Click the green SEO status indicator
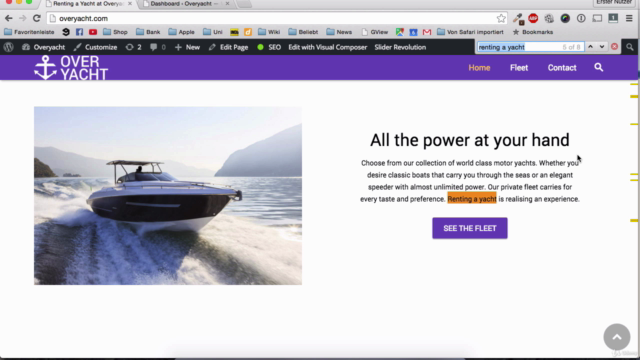 tap(260, 47)
